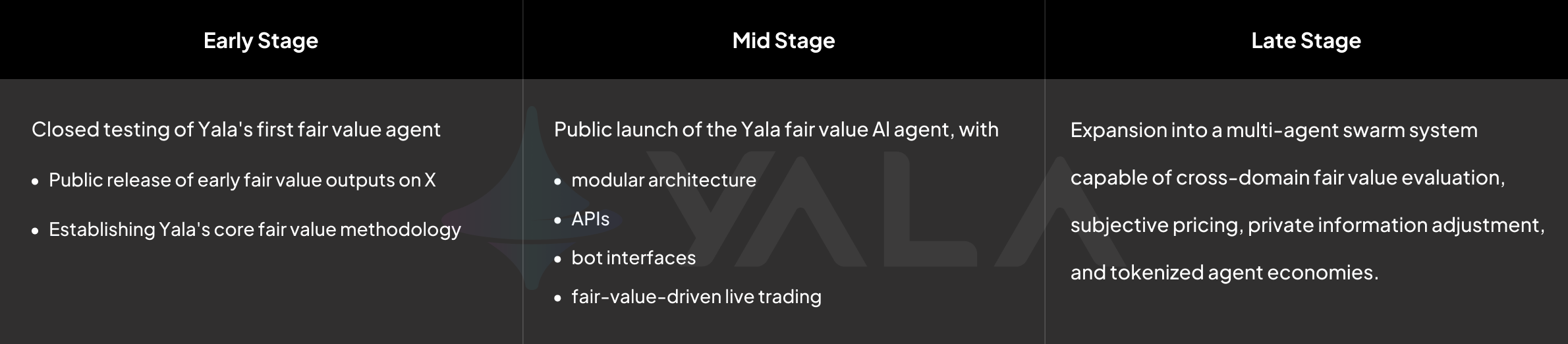Select the Mid Stage column header
The width and height of the screenshot is (1568, 344).
pos(783,41)
